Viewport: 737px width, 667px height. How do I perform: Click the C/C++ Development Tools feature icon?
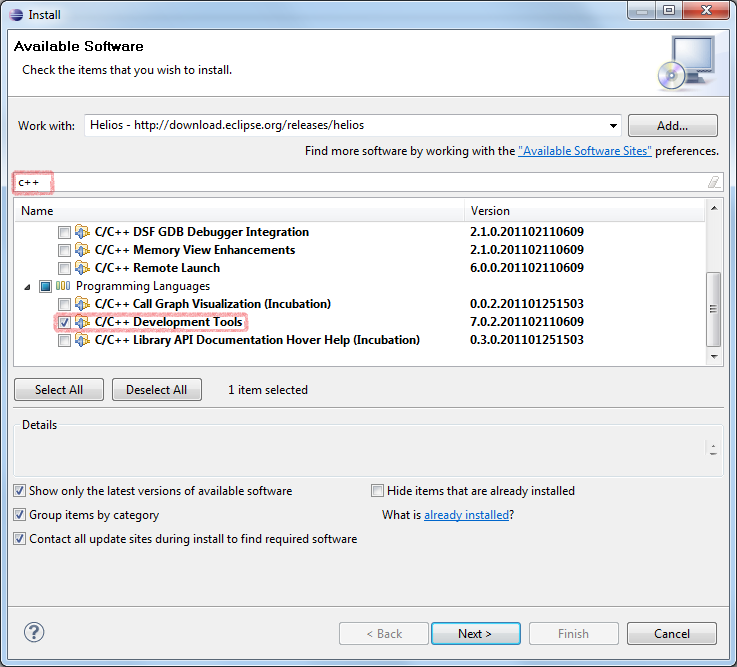click(82, 322)
